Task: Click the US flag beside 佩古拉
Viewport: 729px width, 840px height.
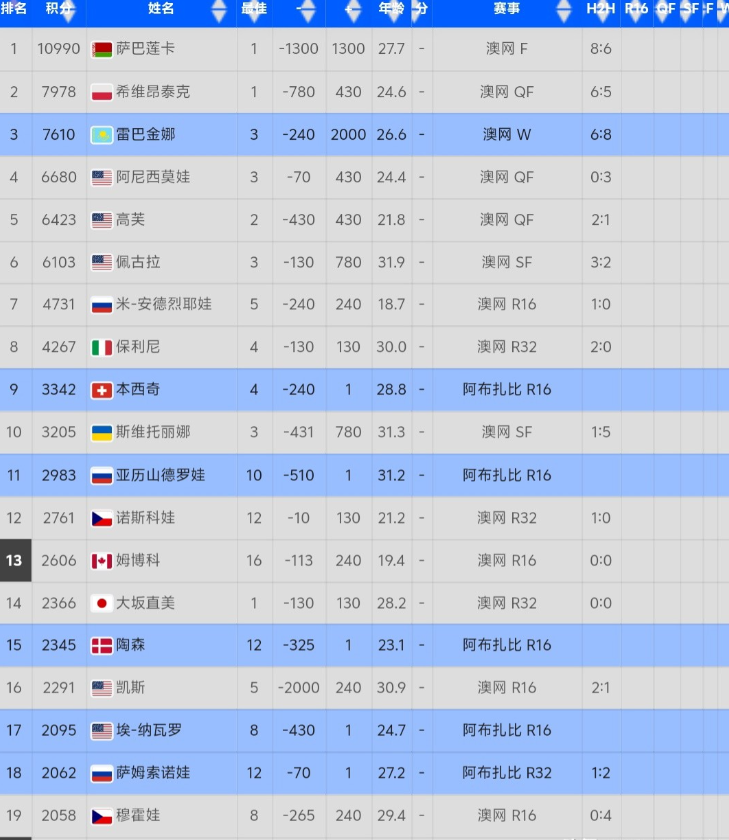Action: (x=102, y=262)
